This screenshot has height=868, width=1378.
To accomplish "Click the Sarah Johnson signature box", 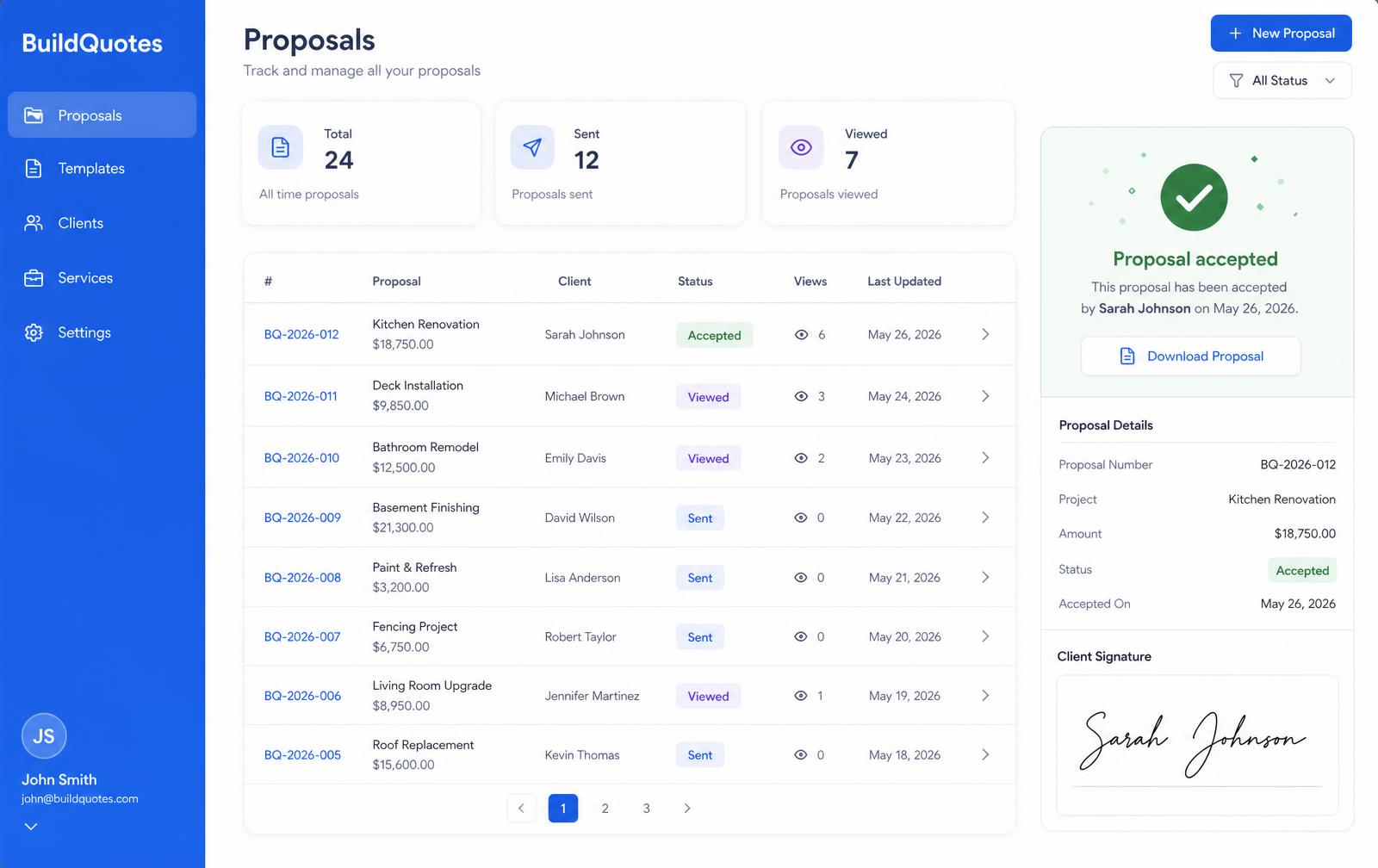I will coord(1197,745).
